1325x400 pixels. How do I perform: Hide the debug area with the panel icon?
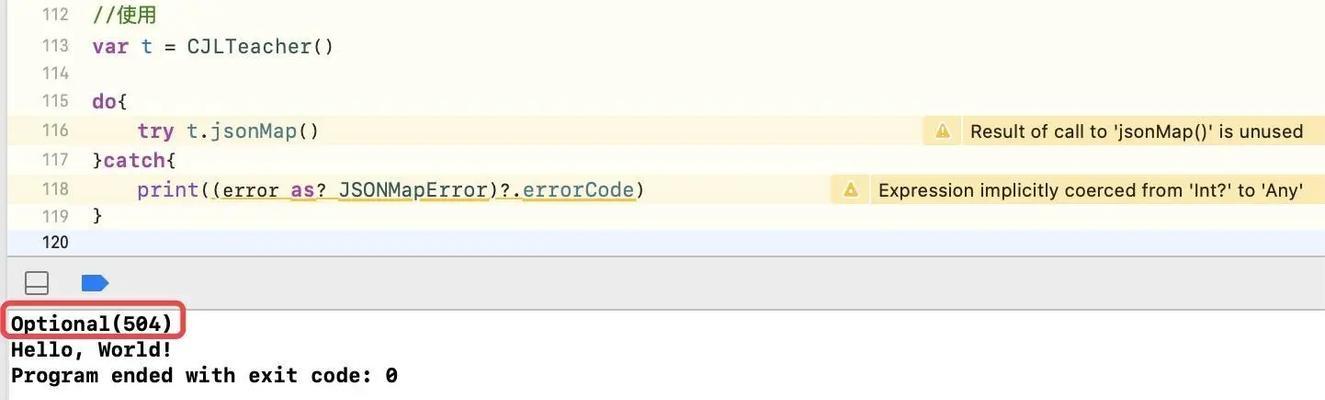37,283
